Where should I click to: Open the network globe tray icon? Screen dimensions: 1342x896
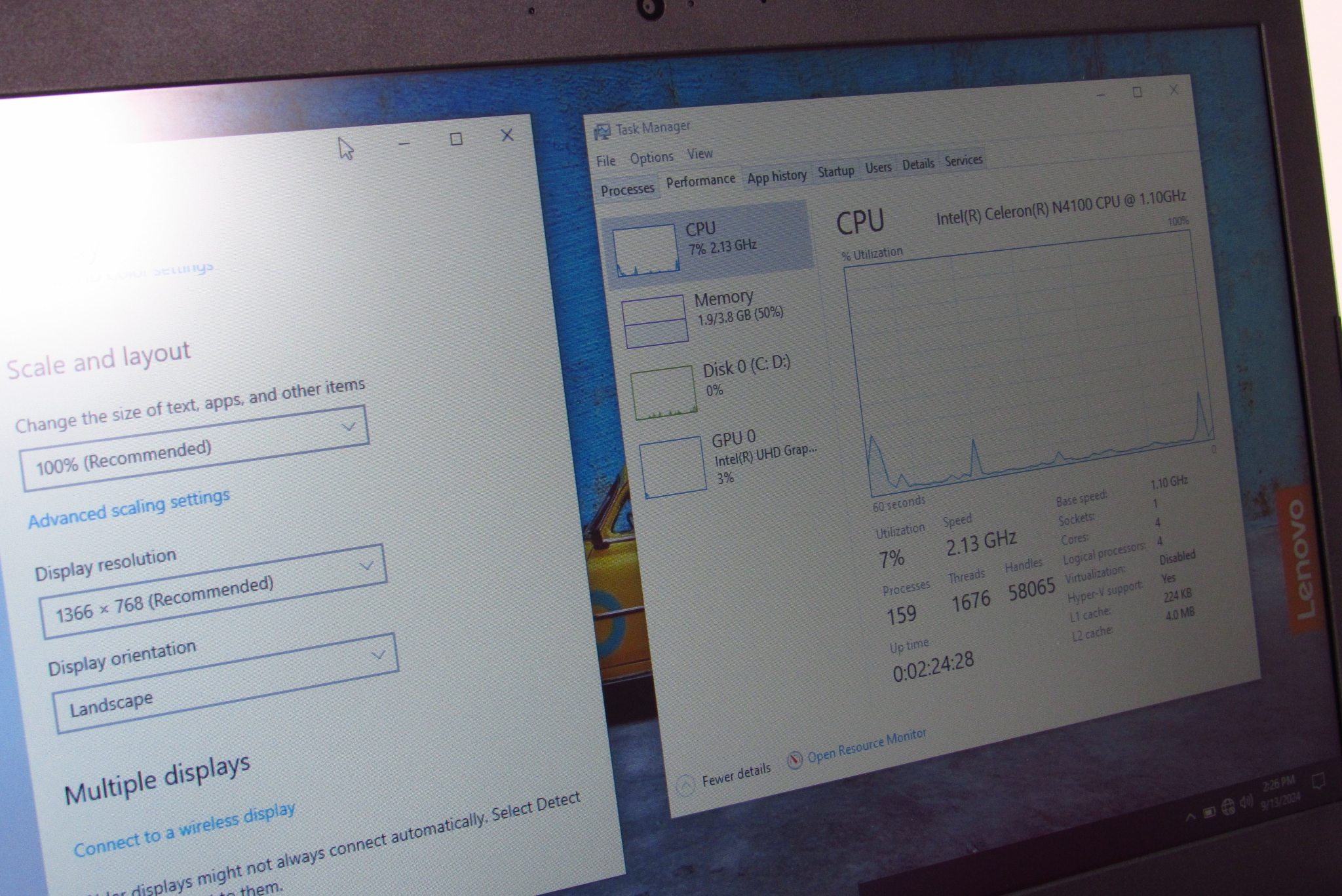1228,806
